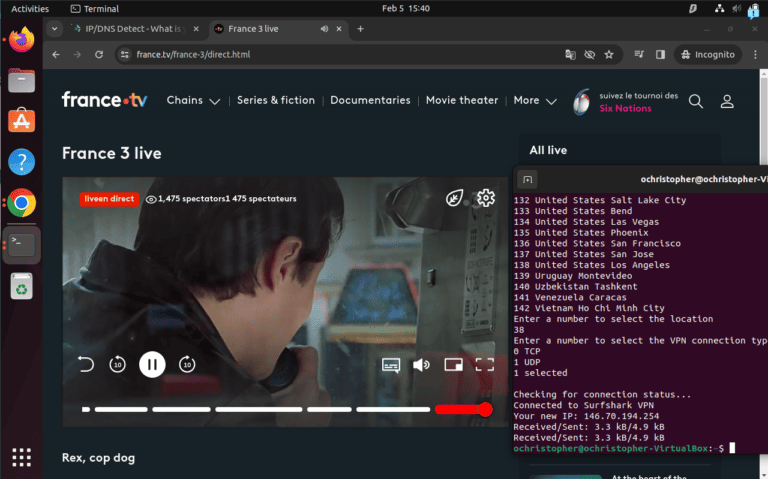Mute the video player volume
The width and height of the screenshot is (768, 479).
tap(422, 365)
